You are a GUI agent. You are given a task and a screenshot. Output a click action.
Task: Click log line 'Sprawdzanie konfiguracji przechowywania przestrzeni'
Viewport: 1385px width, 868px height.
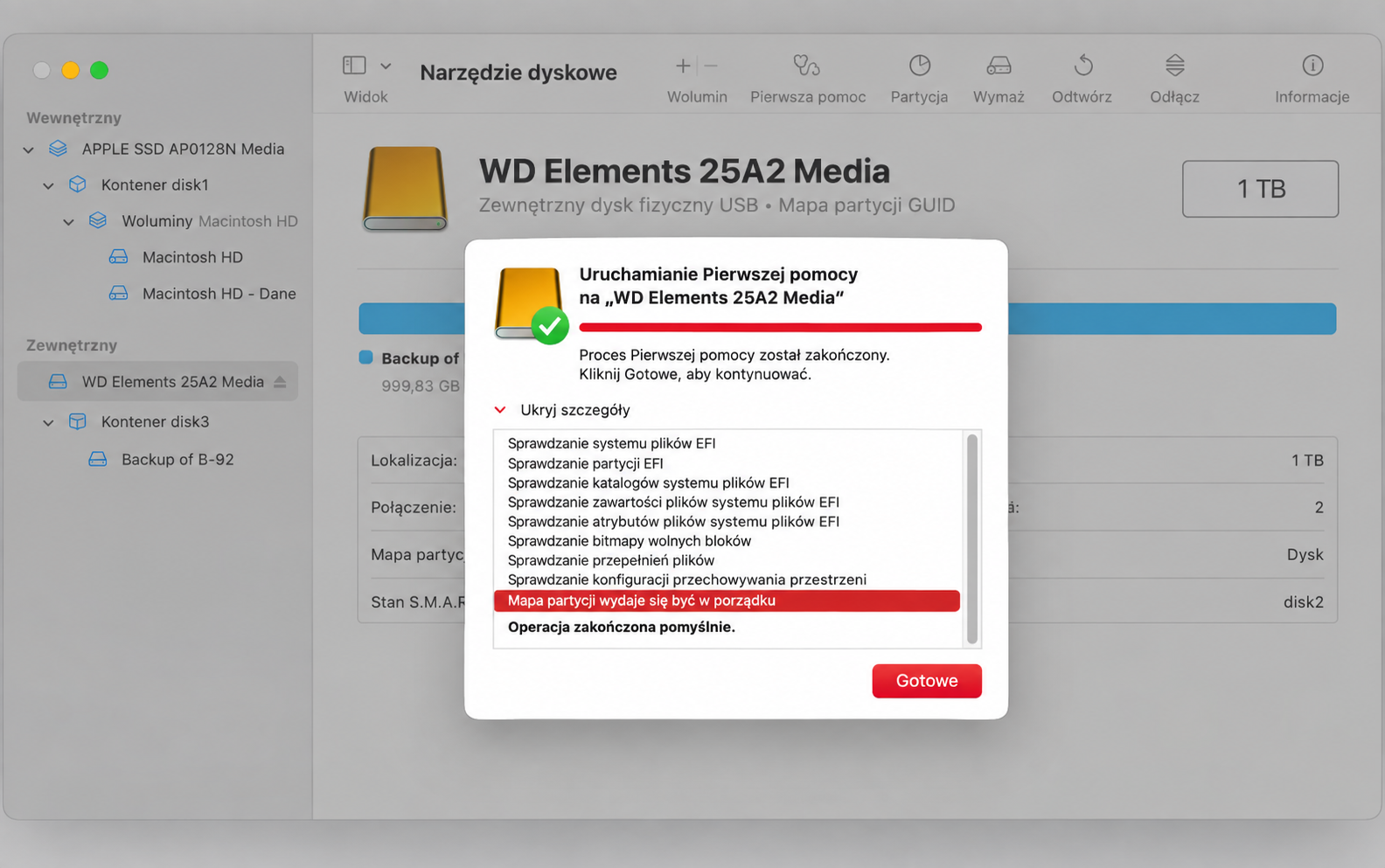687,579
